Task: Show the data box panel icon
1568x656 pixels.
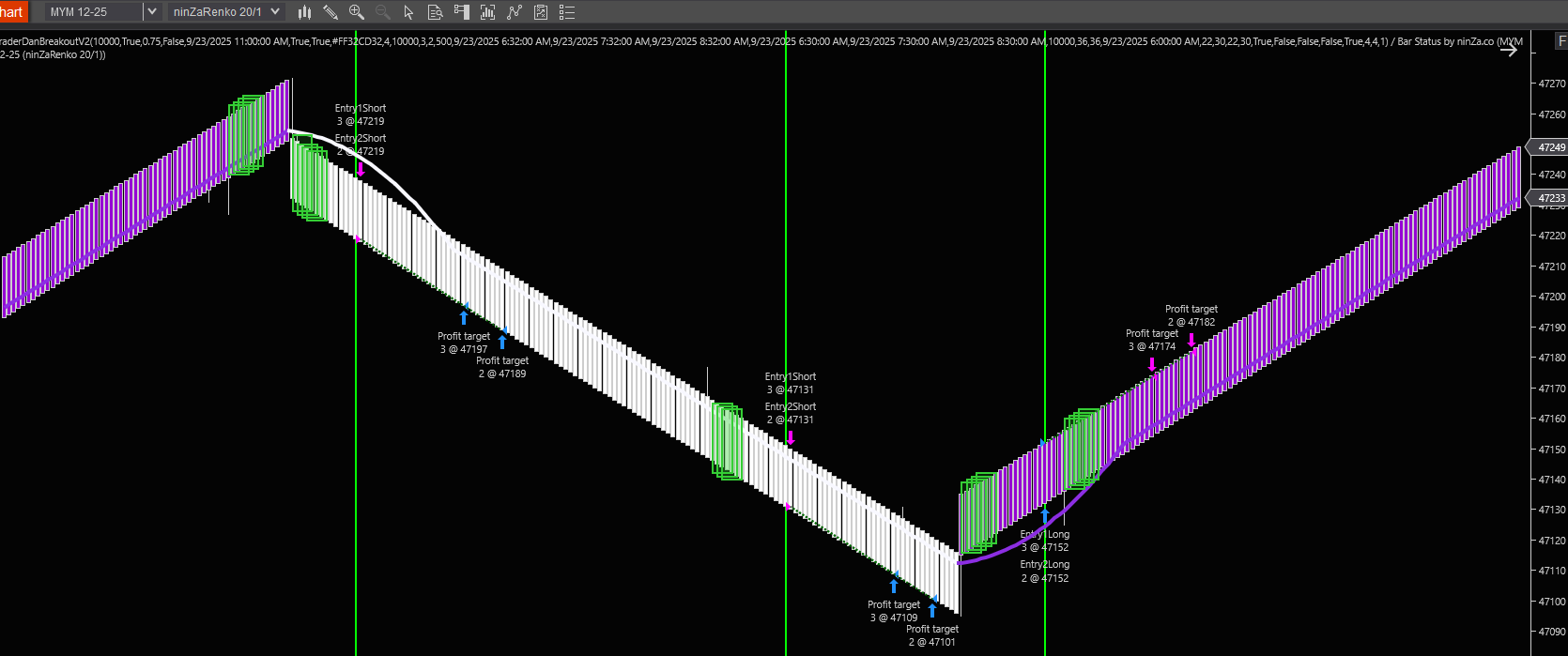Action: (x=435, y=12)
